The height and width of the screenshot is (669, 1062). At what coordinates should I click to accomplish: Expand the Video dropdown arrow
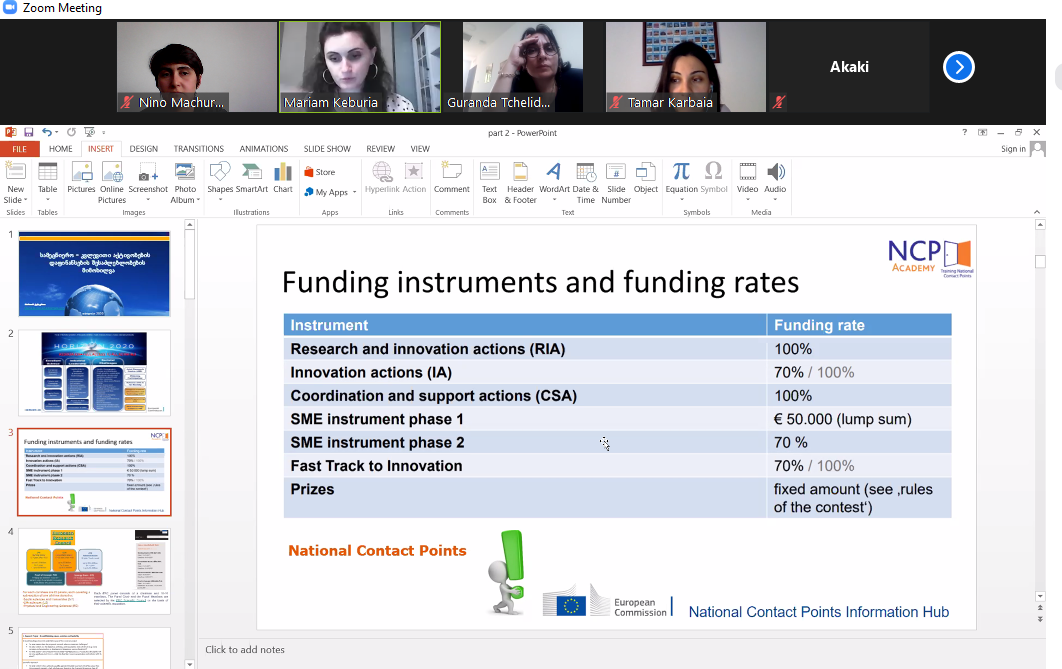point(747,200)
